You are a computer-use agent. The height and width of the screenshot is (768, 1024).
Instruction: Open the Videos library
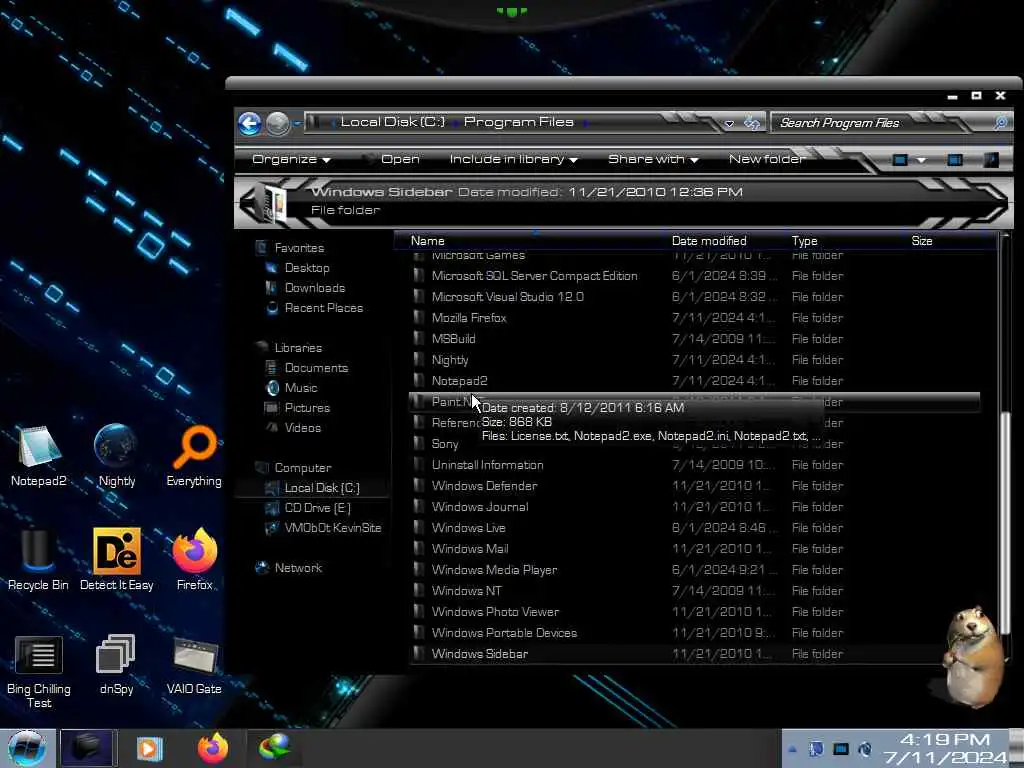click(x=302, y=428)
